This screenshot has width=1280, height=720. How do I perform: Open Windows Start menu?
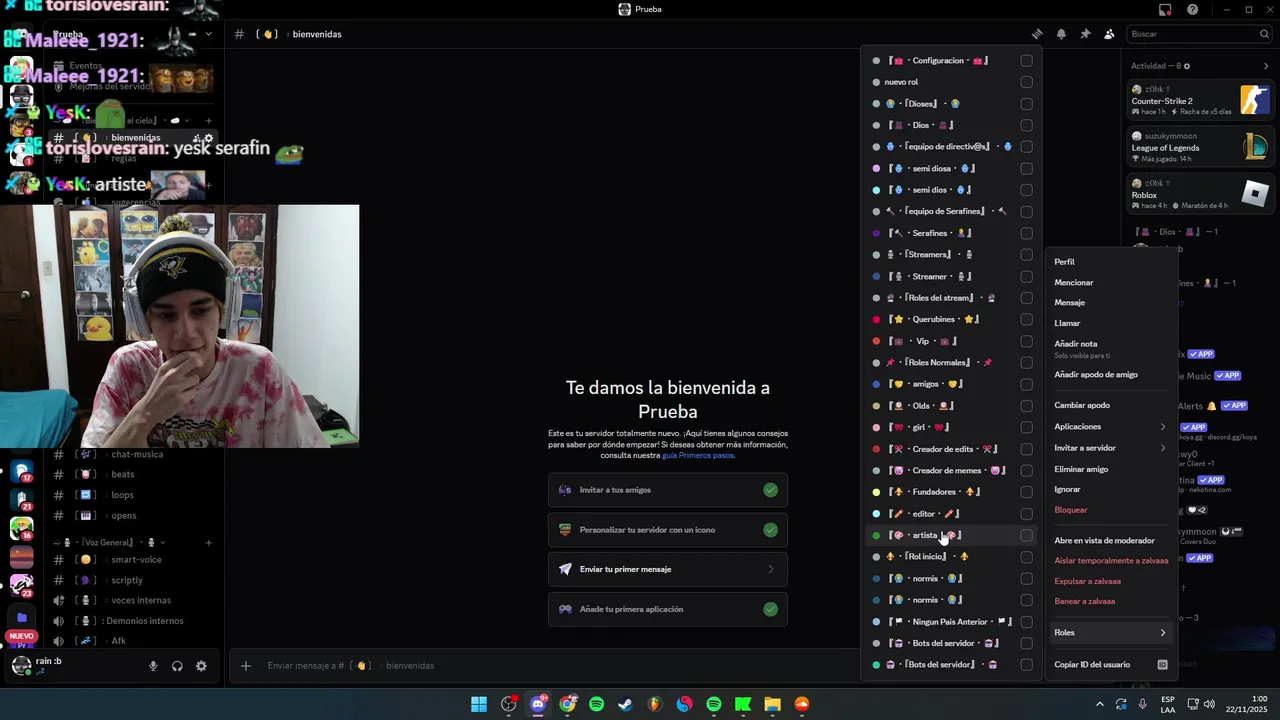[479, 704]
